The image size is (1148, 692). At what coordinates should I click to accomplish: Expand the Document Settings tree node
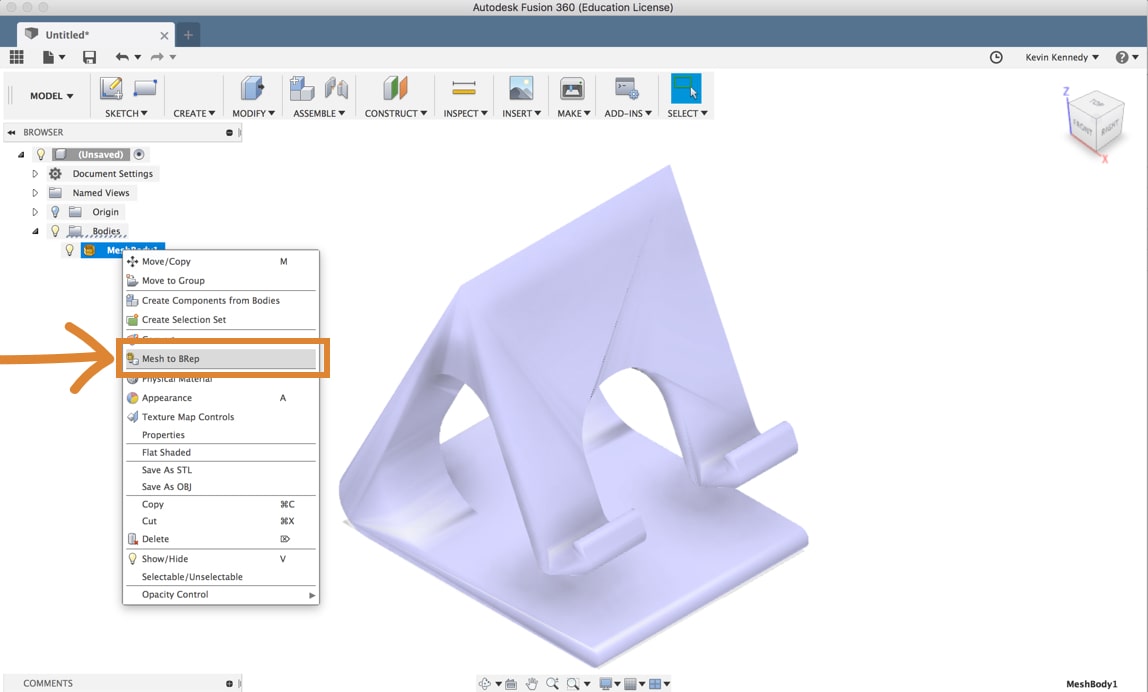tap(34, 174)
